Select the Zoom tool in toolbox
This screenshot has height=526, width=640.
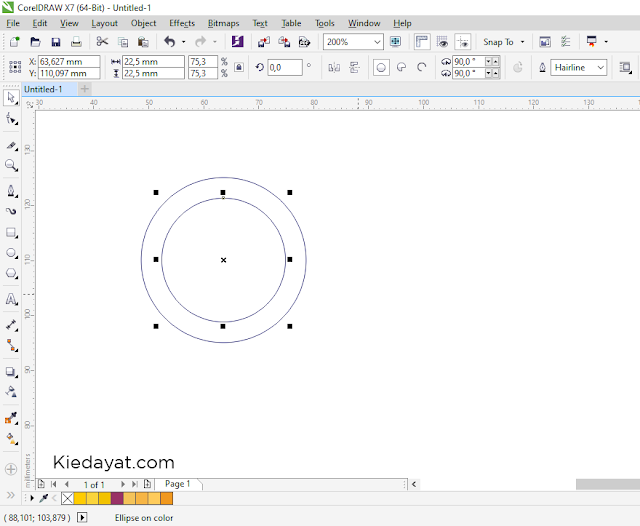(11, 165)
